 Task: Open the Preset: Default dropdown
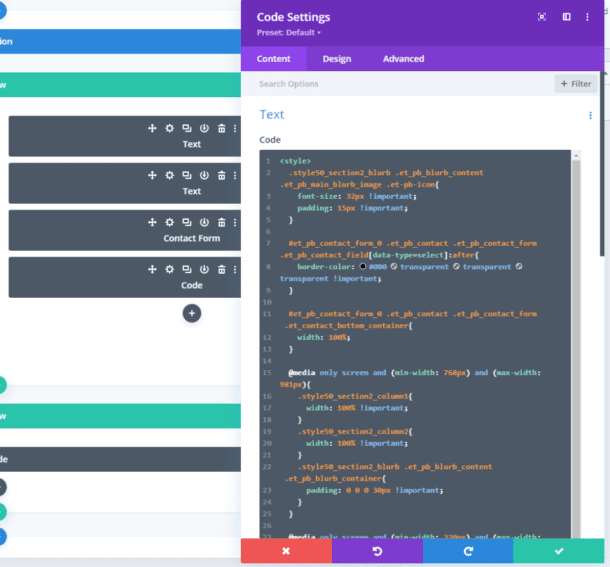tap(290, 32)
